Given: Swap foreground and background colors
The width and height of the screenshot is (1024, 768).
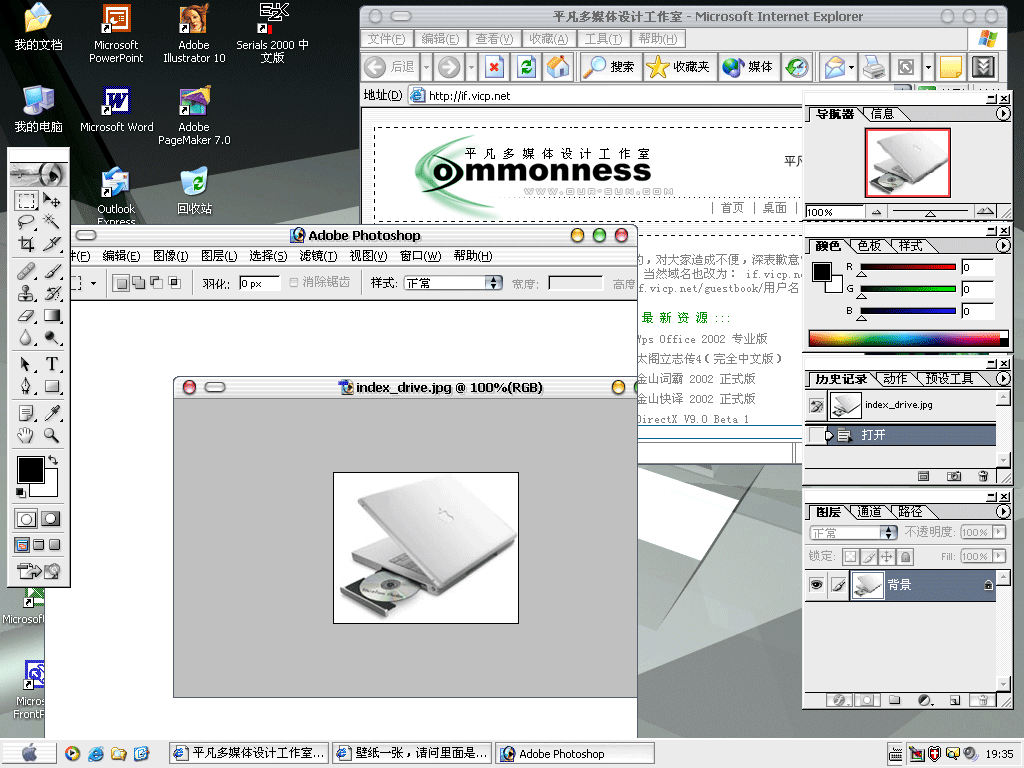Looking at the screenshot, I should tap(53, 460).
